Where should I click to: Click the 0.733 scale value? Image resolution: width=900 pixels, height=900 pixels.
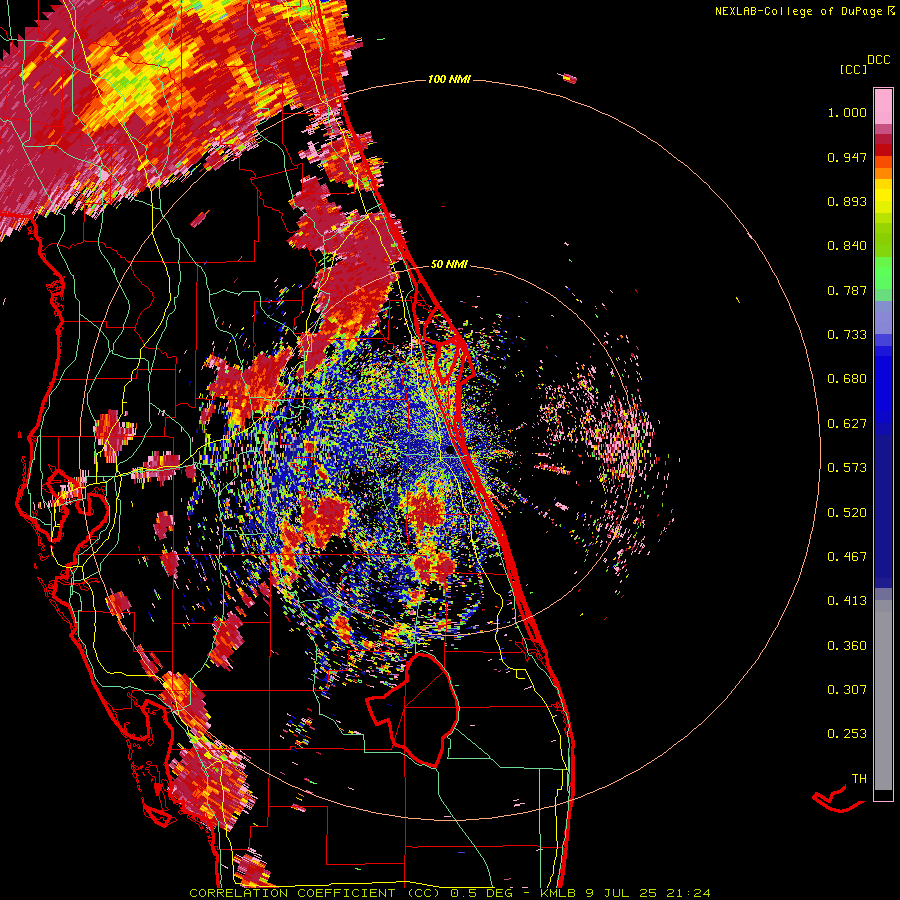847,335
